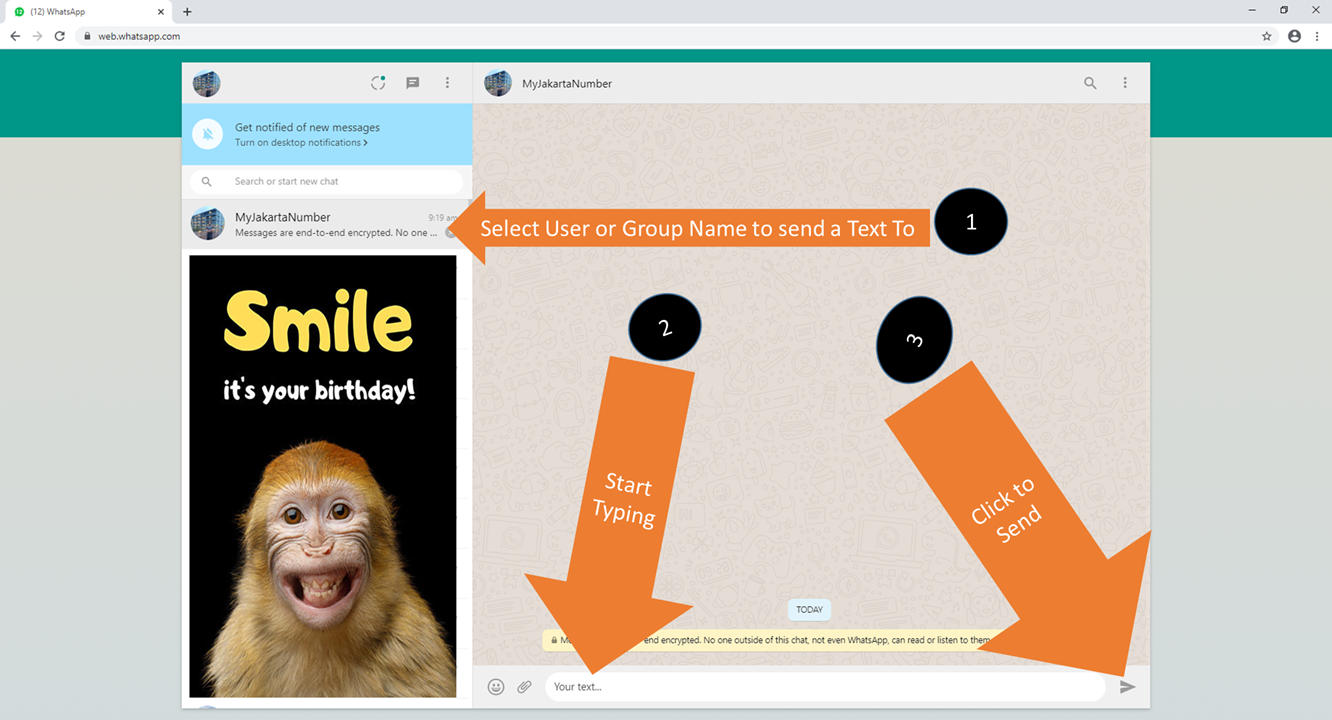Open contact avatar in conversation header
The height and width of the screenshot is (720, 1332).
coord(498,83)
